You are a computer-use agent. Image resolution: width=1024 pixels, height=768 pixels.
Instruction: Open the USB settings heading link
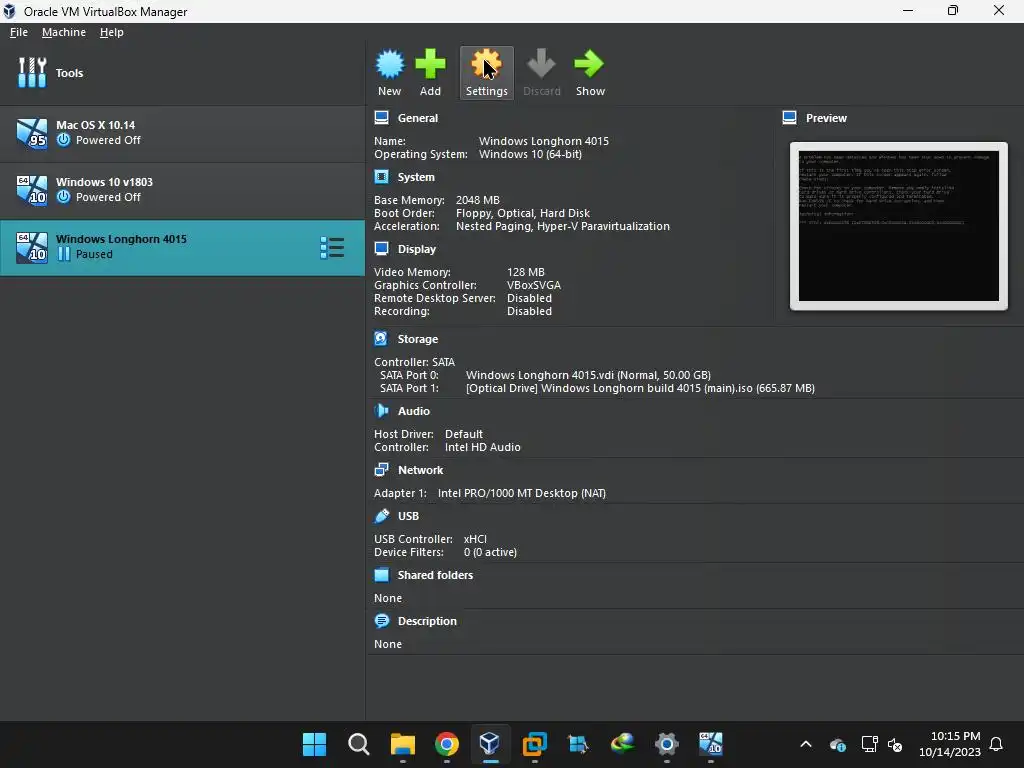(x=408, y=516)
